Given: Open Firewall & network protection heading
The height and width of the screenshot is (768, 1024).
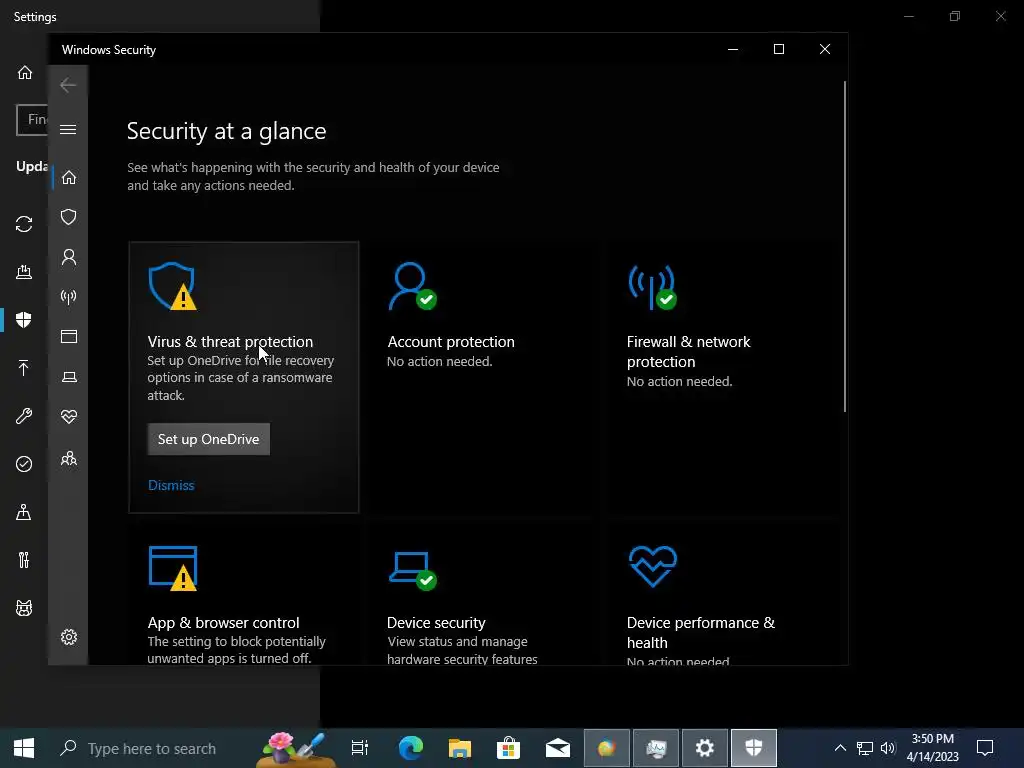Looking at the screenshot, I should [x=688, y=351].
